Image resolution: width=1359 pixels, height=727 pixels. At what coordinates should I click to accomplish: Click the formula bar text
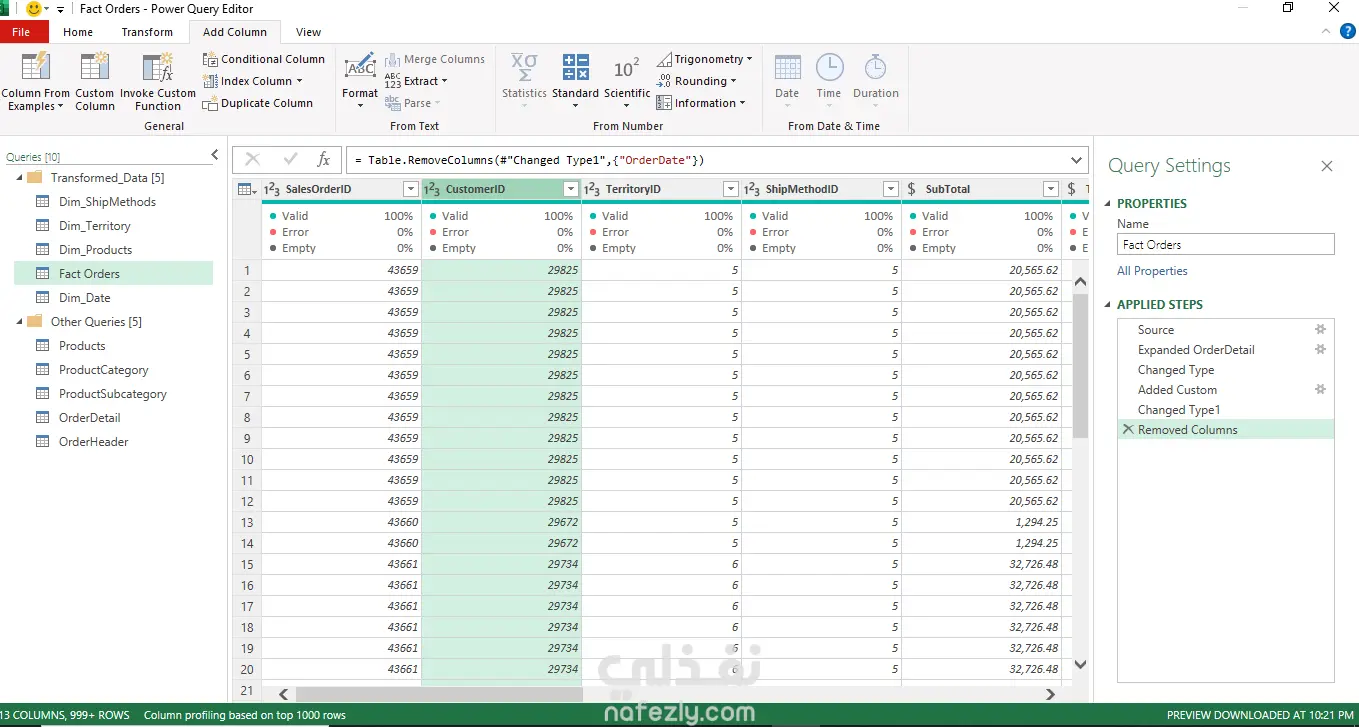click(529, 160)
